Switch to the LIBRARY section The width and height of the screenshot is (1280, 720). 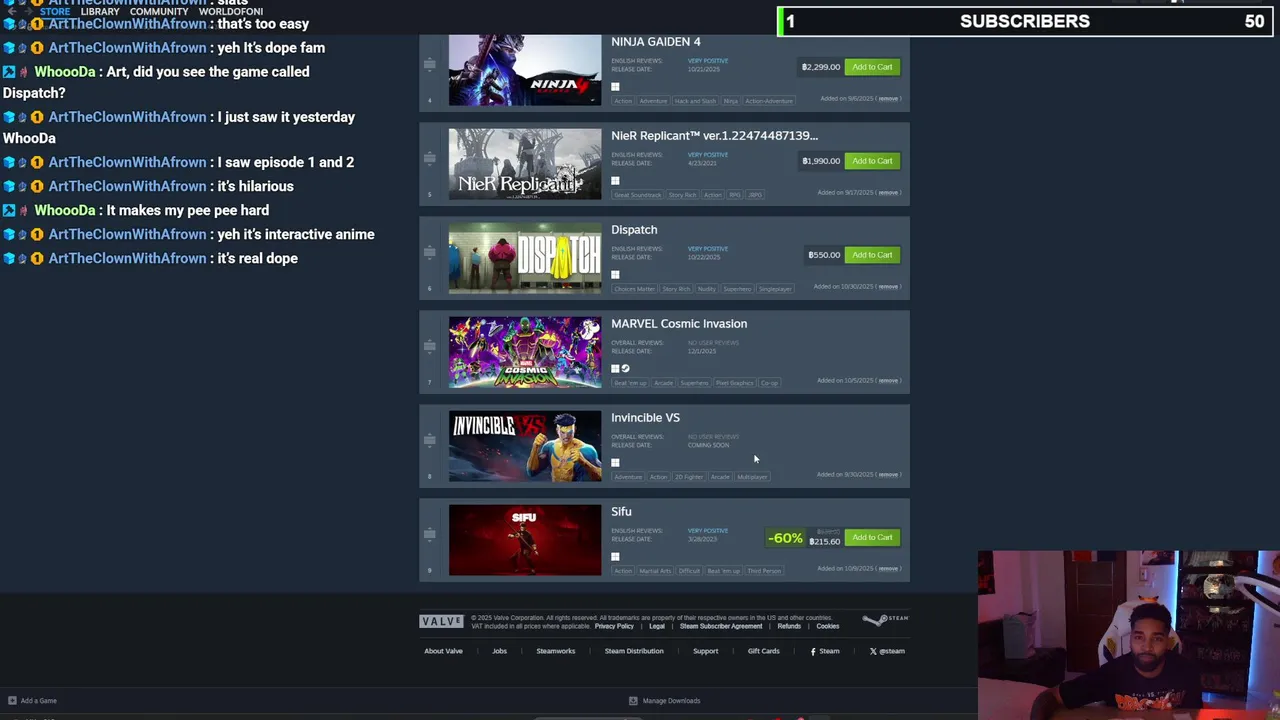point(100,11)
